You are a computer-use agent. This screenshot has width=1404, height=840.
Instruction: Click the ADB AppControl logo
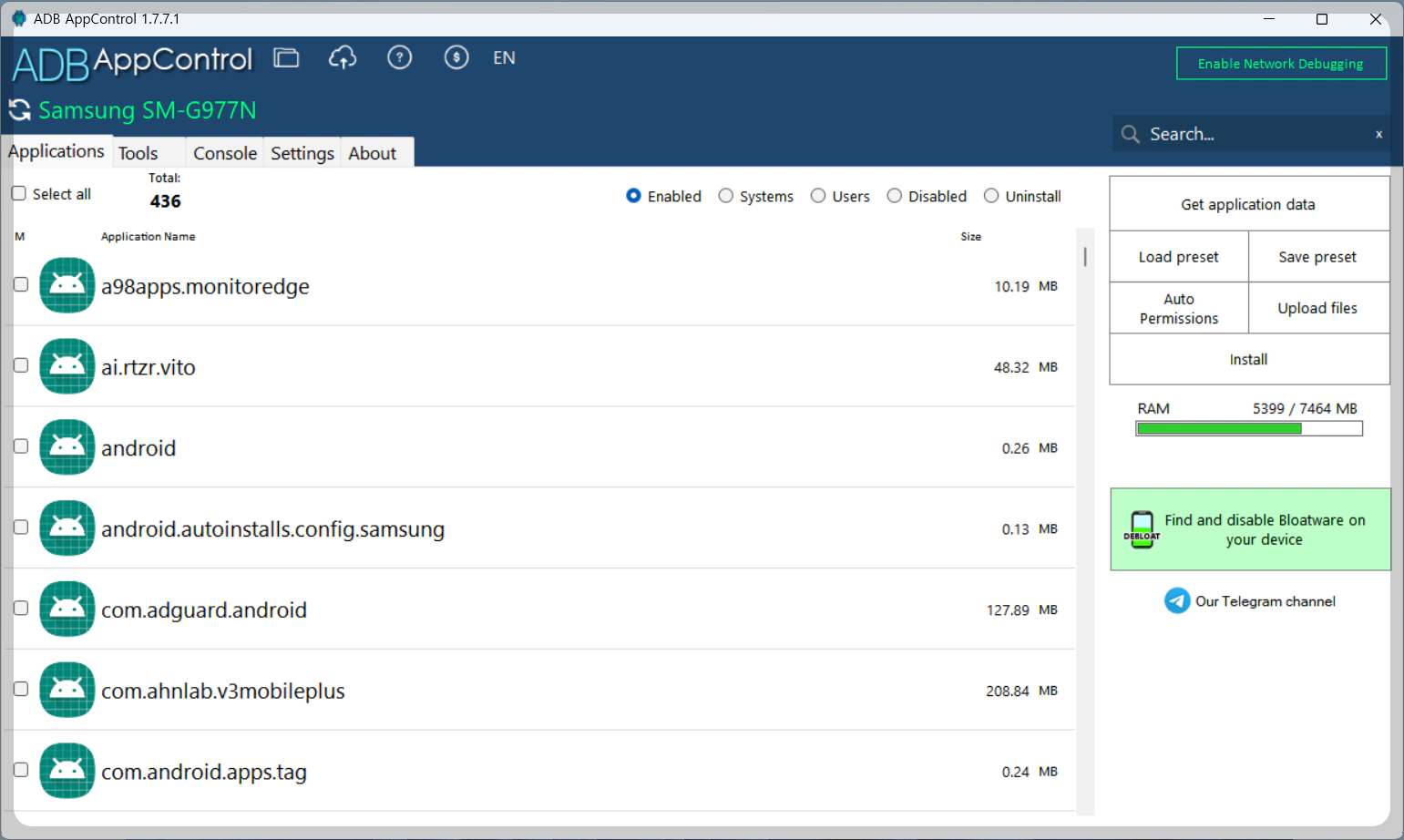pos(132,63)
